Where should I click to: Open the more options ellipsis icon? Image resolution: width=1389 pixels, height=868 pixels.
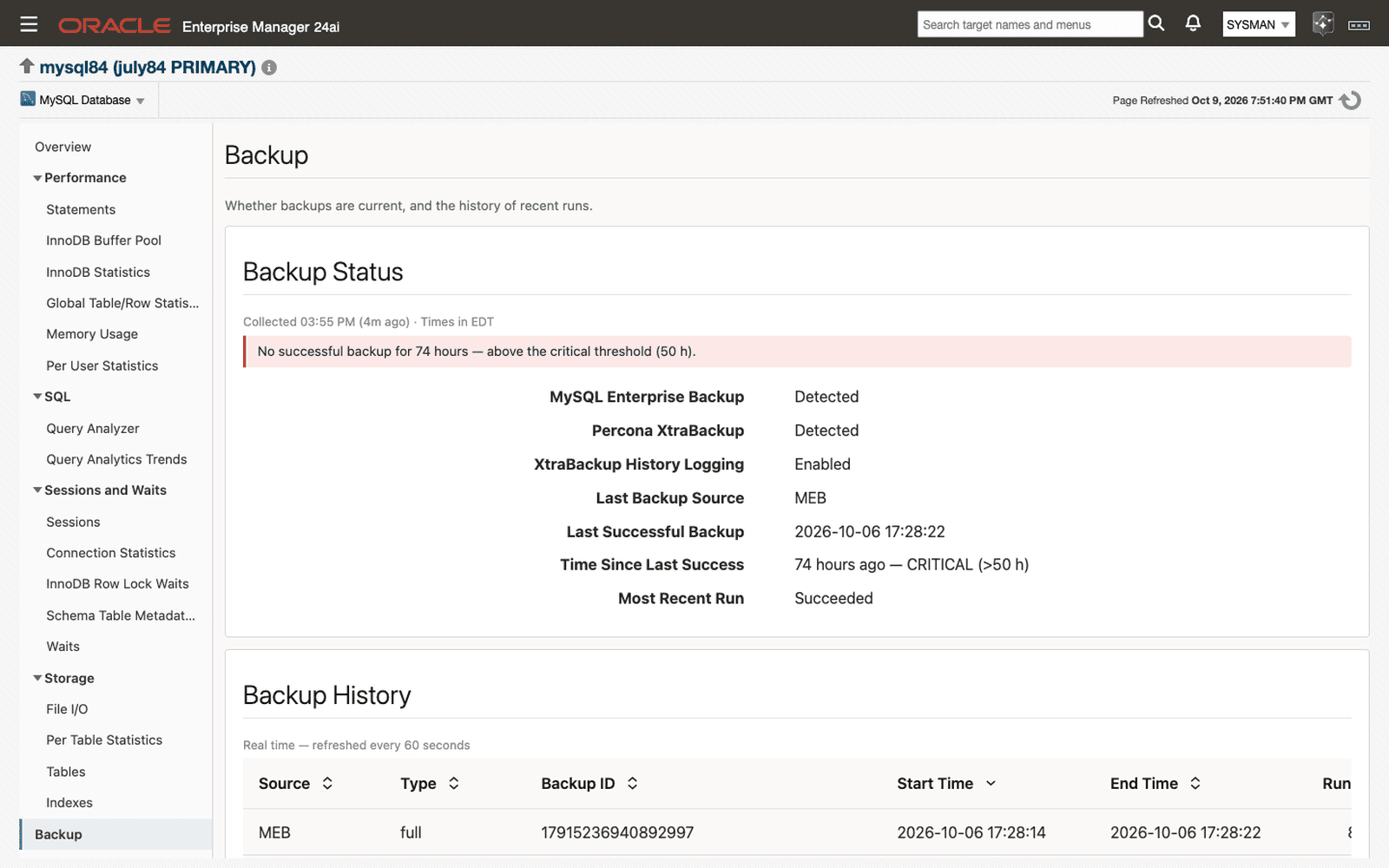pyautogui.click(x=1359, y=25)
